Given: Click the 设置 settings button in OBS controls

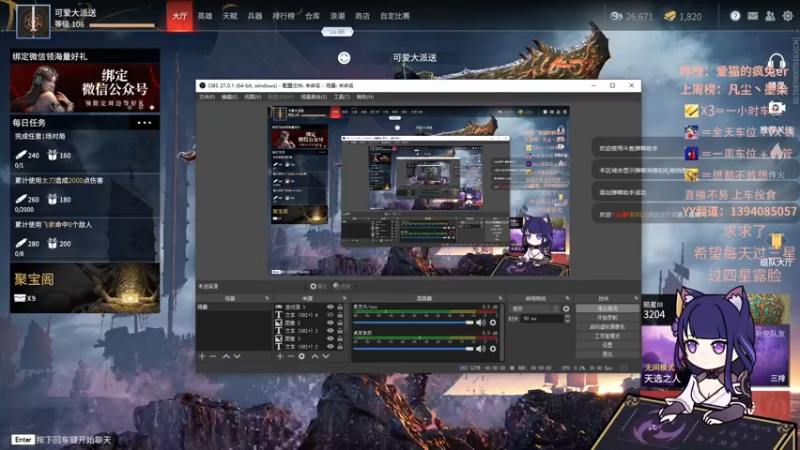Looking at the screenshot, I should click(607, 345).
